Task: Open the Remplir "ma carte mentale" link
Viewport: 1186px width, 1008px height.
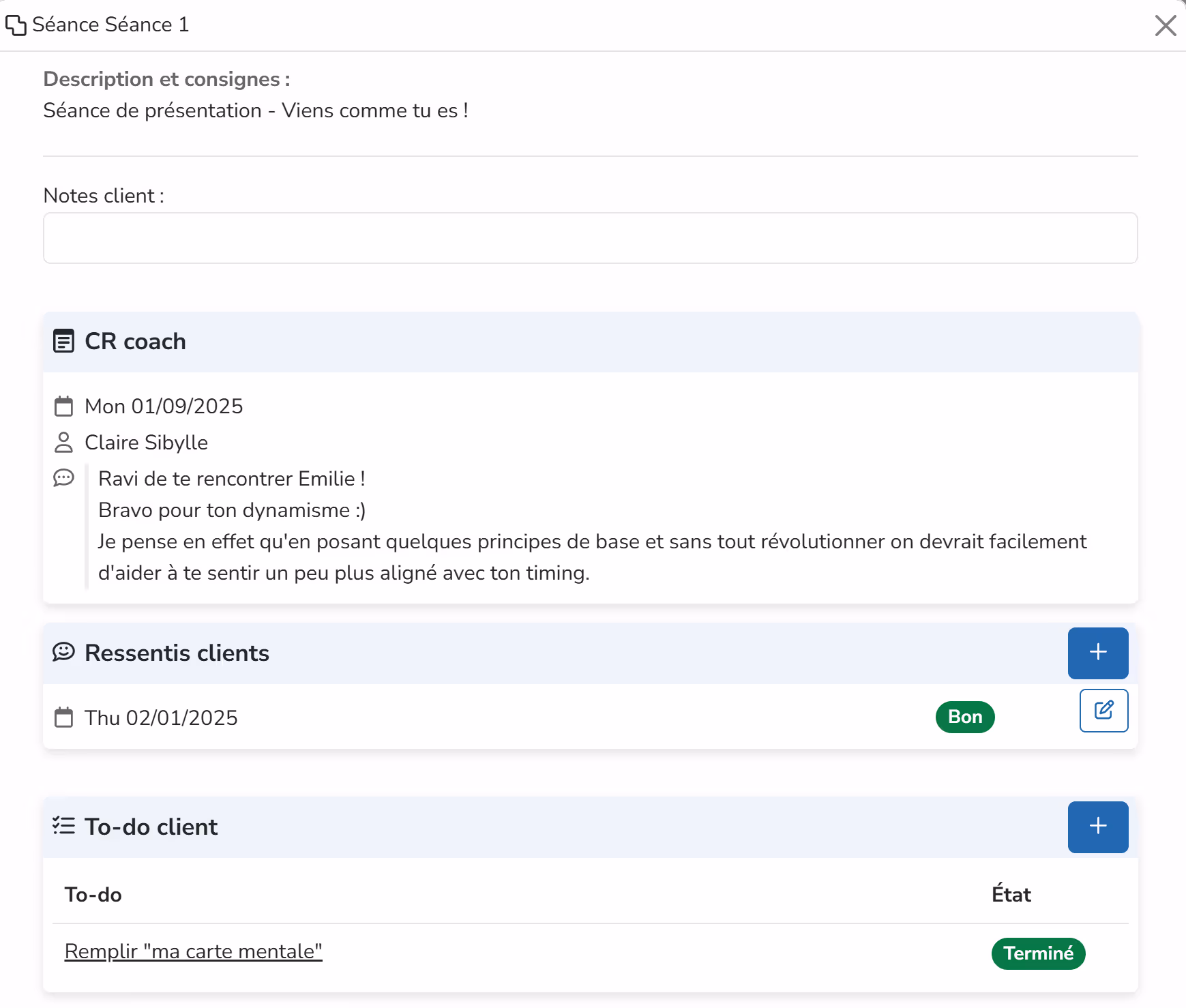Action: click(x=193, y=951)
